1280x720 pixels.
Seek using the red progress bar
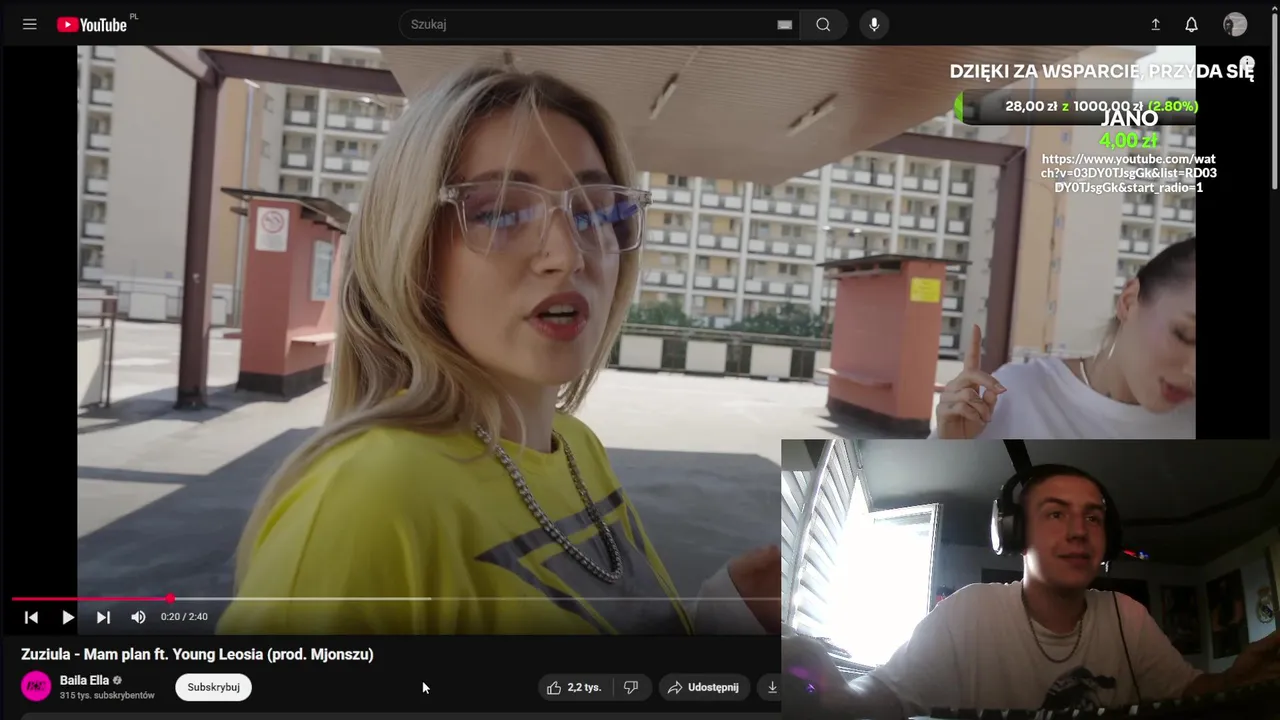click(x=396, y=599)
